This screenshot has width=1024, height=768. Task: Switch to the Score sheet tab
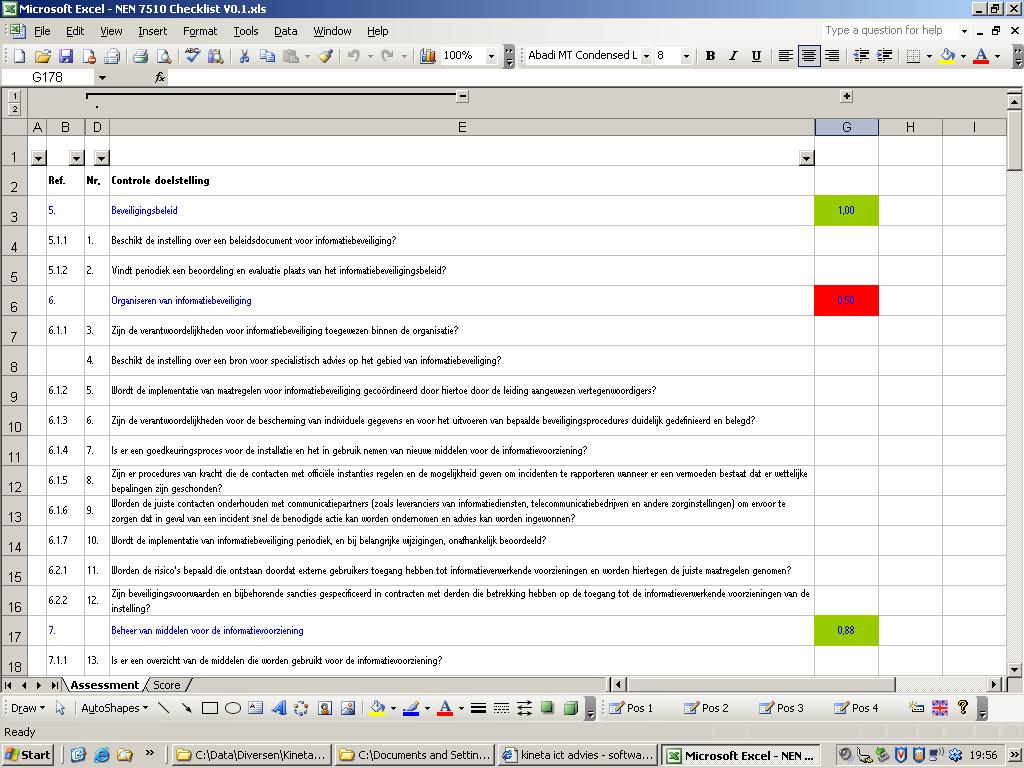(166, 685)
